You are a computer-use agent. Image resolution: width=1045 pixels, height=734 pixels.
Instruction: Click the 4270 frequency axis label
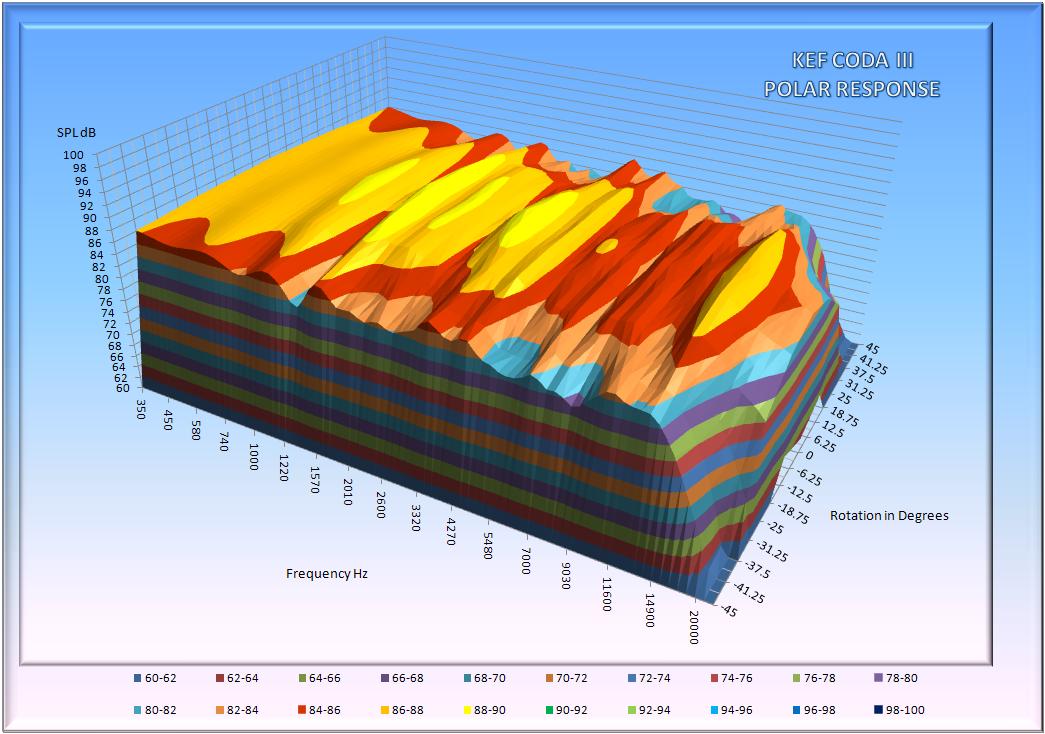tap(451, 531)
